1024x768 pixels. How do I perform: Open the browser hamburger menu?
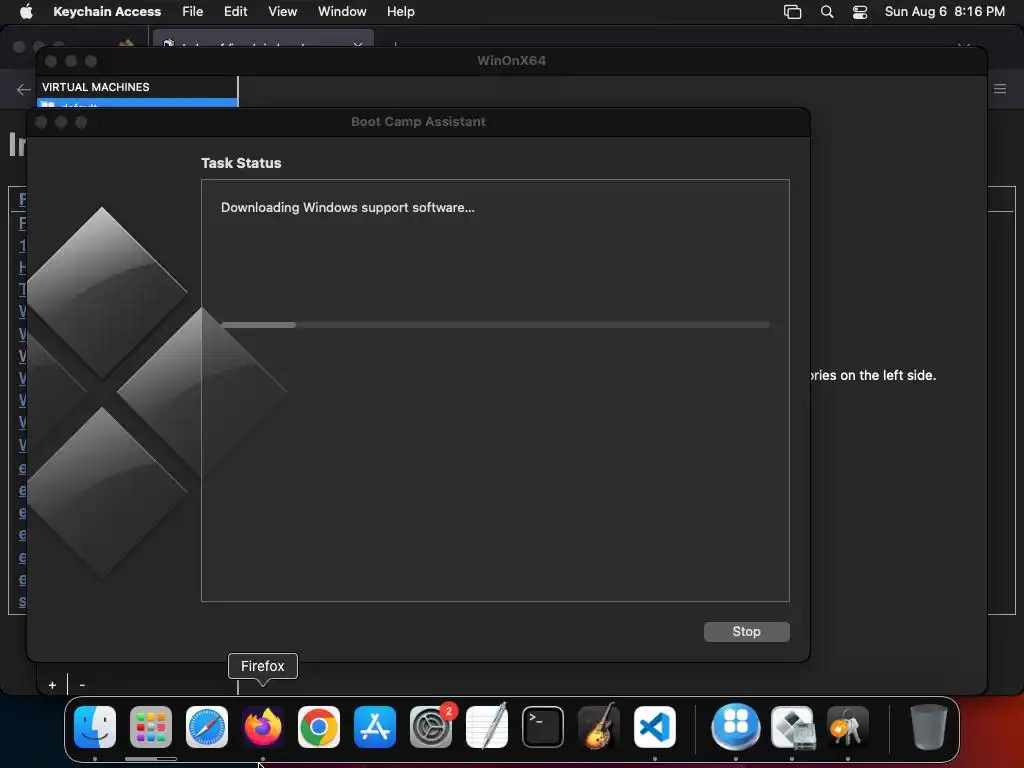[1000, 89]
